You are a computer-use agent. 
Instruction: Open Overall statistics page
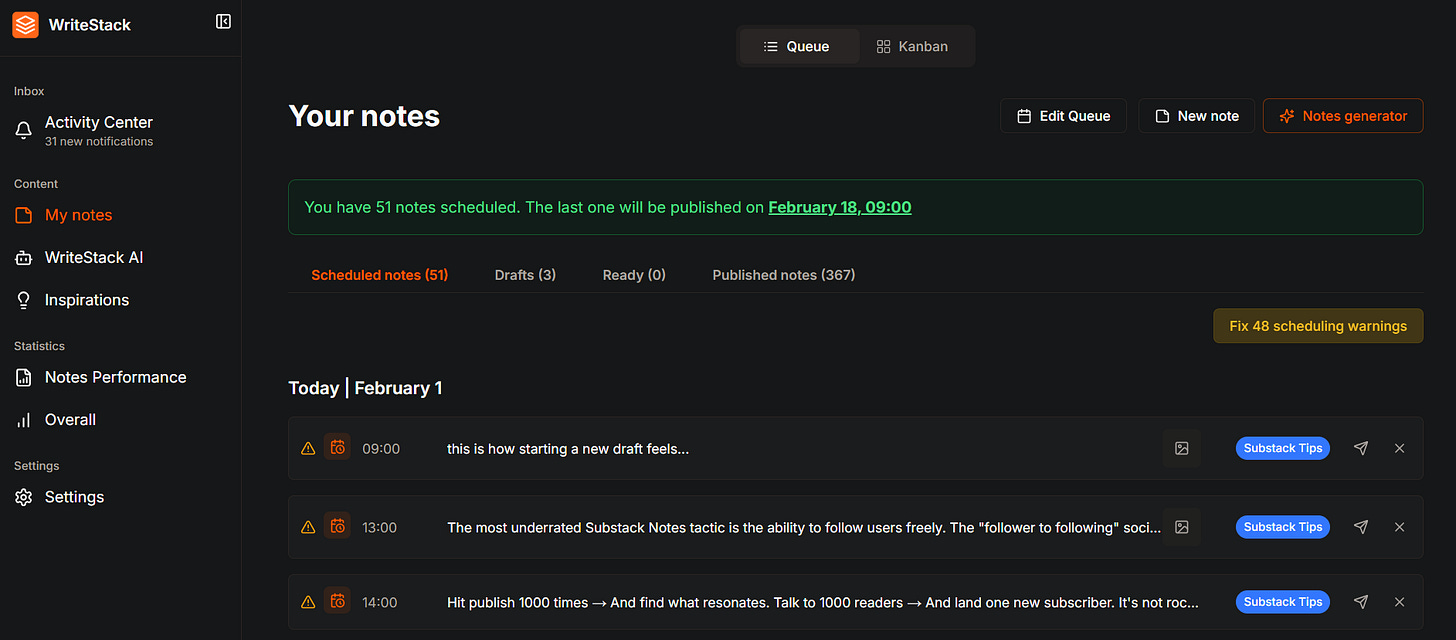[x=70, y=420]
